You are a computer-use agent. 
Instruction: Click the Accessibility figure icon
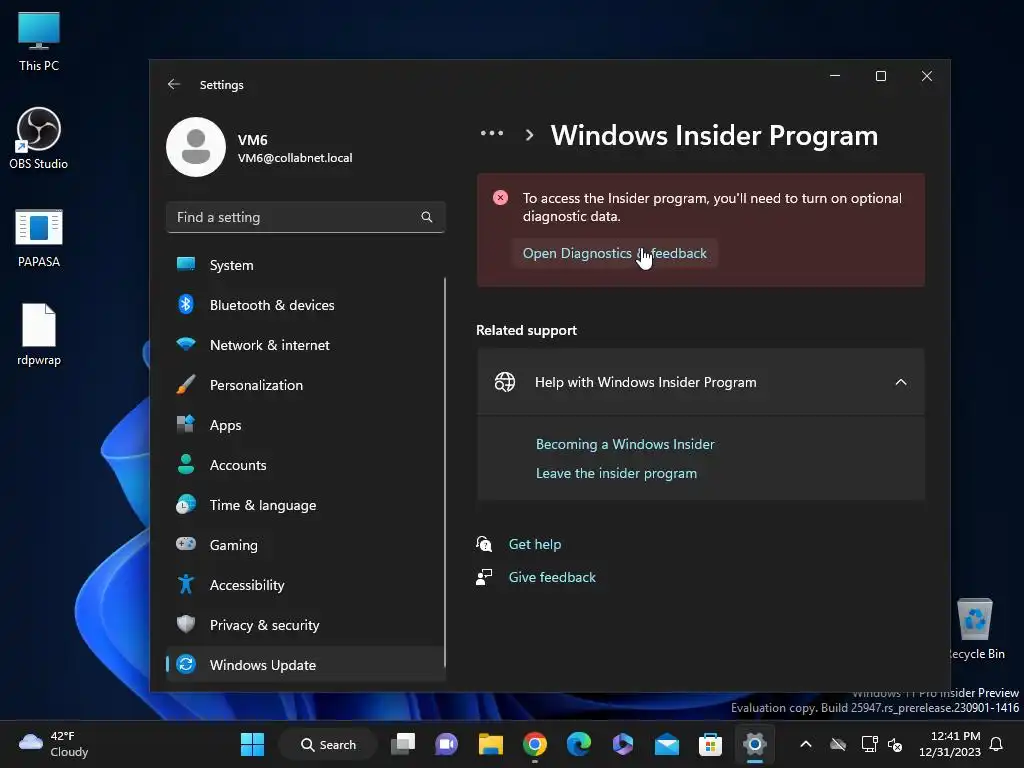[x=186, y=584]
